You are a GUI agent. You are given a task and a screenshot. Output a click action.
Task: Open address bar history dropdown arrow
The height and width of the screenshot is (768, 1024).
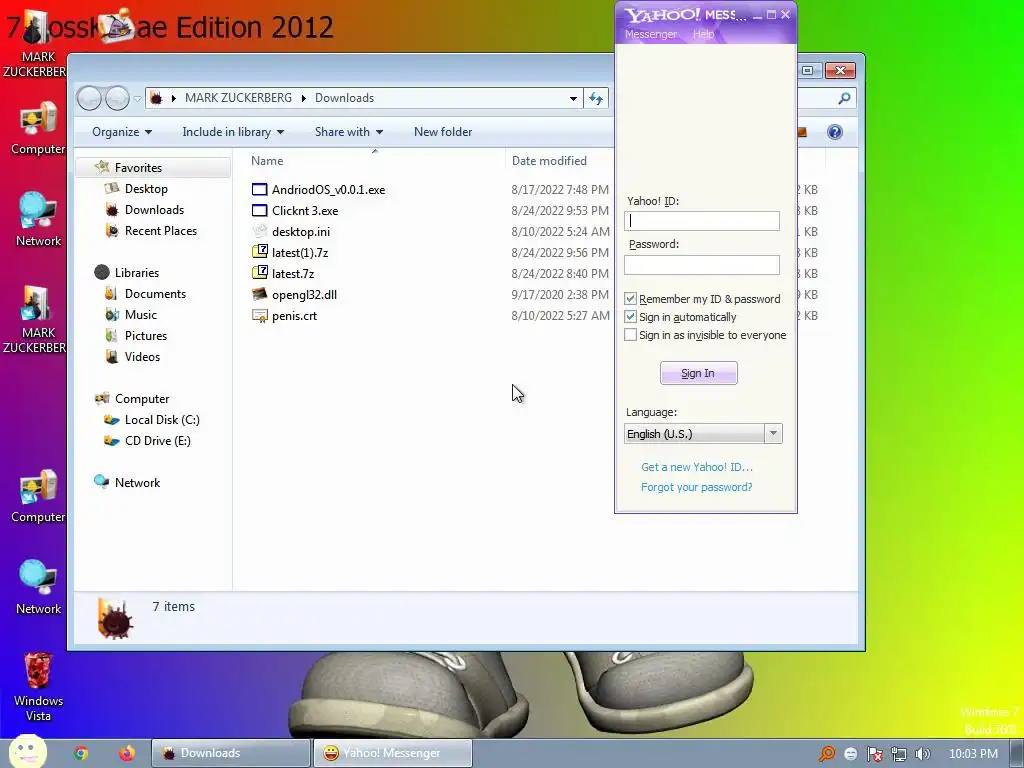pyautogui.click(x=573, y=99)
